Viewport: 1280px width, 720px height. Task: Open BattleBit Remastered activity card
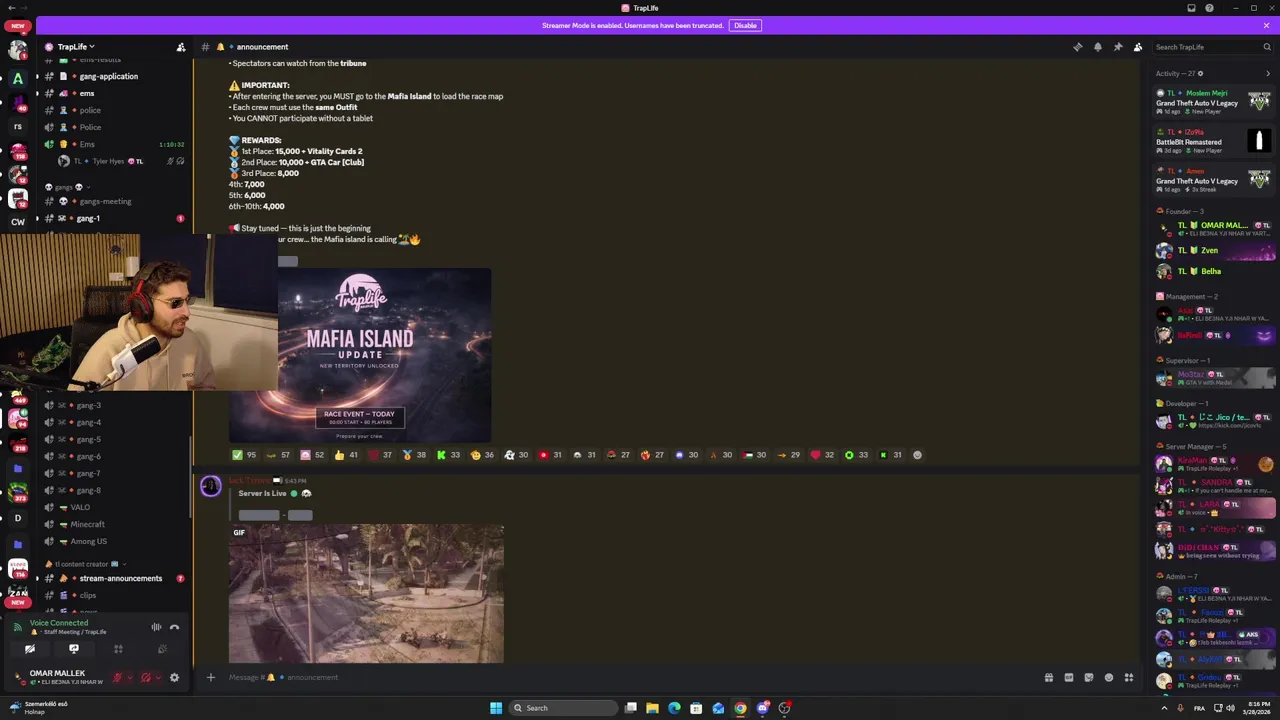pyautogui.click(x=1213, y=141)
